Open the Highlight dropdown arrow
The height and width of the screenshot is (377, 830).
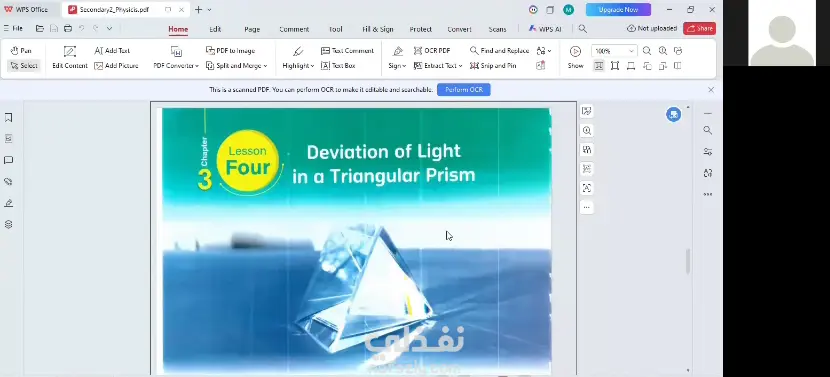(x=312, y=66)
